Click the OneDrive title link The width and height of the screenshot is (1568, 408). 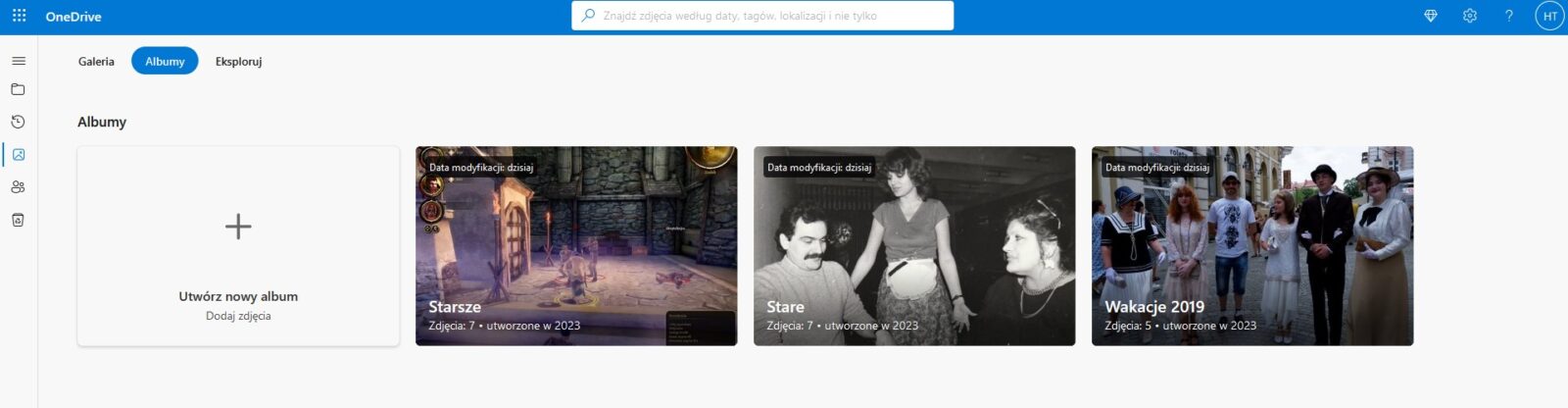[73, 17]
